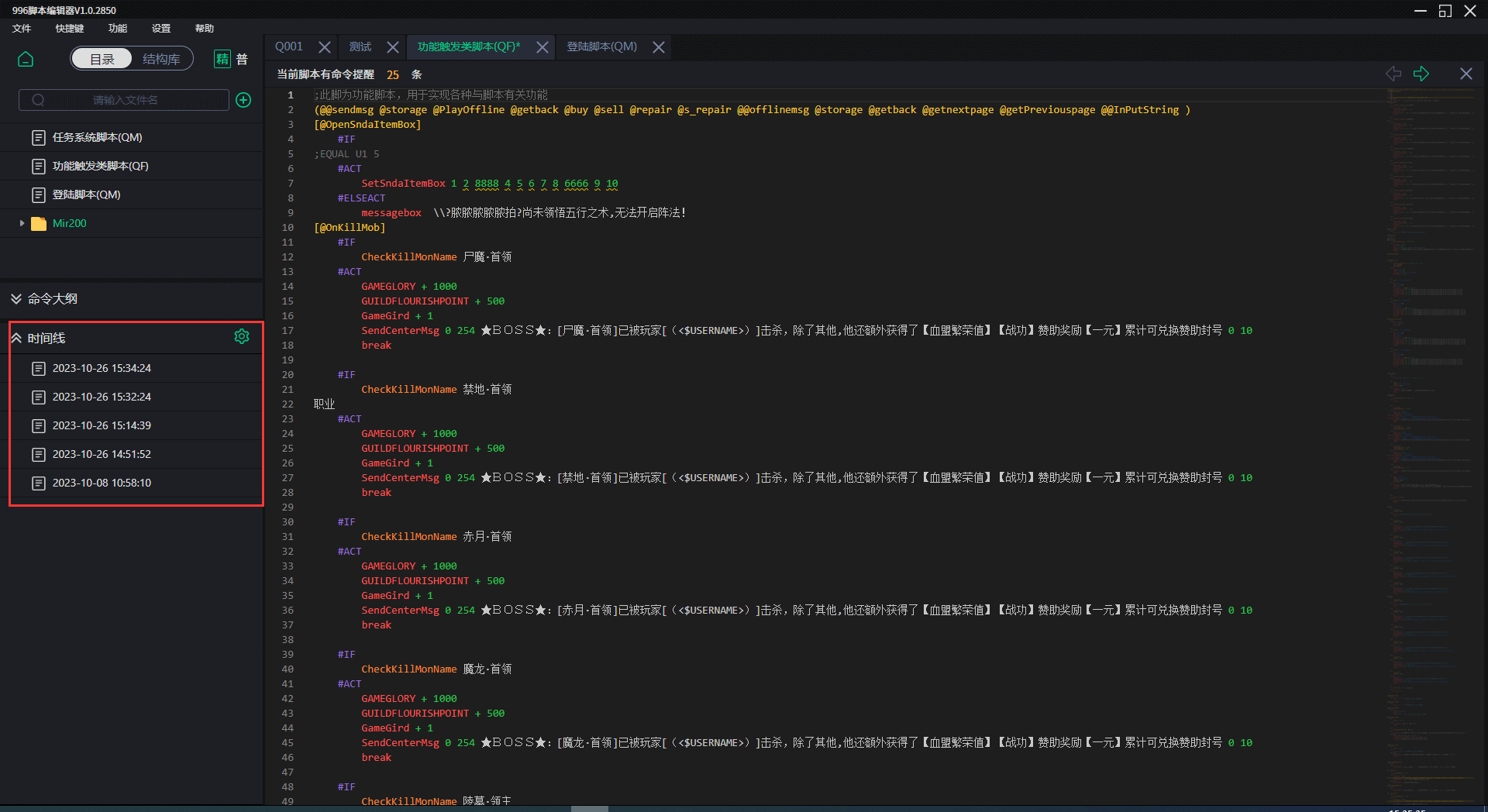Click file icon of 功能触发类脚本(QF) row
The image size is (1488, 812).
pos(39,166)
